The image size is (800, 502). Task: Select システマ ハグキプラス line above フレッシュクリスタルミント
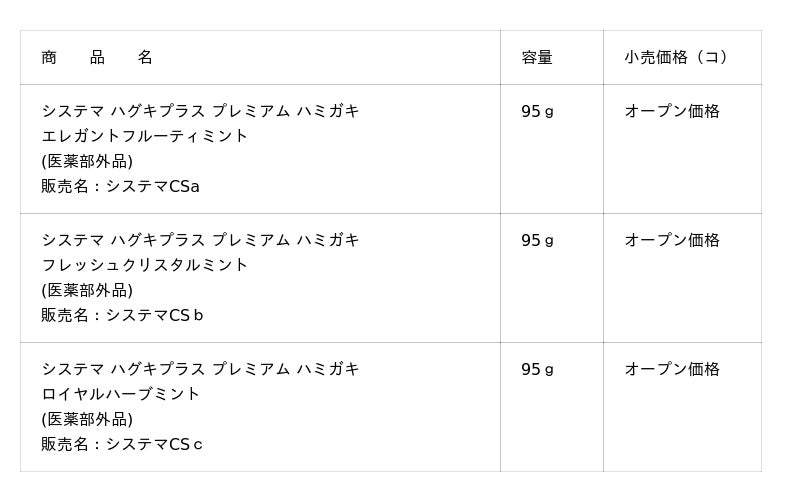200,240
